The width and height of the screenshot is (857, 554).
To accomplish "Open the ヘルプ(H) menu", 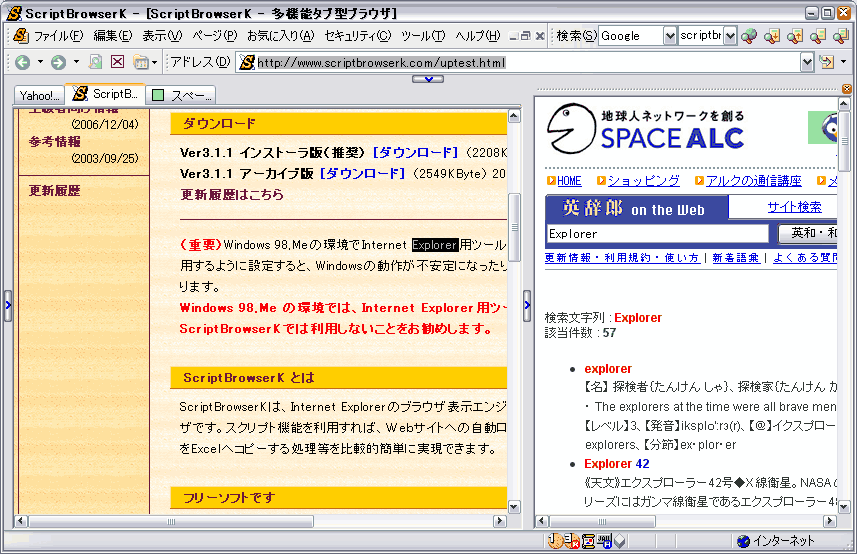I will (477, 36).
